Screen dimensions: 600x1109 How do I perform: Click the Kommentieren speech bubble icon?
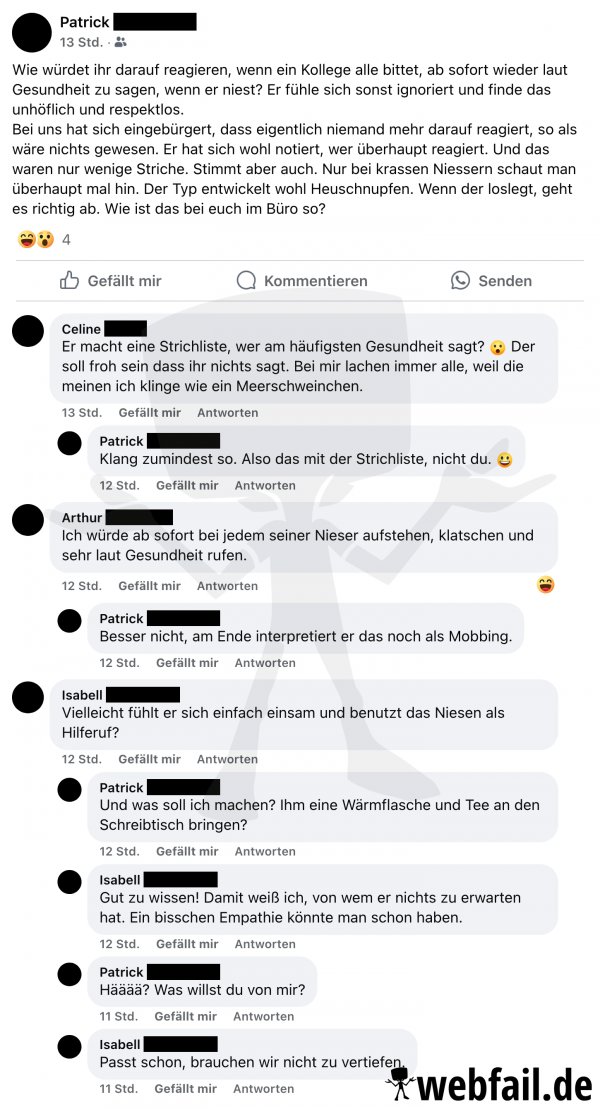[x=246, y=280]
